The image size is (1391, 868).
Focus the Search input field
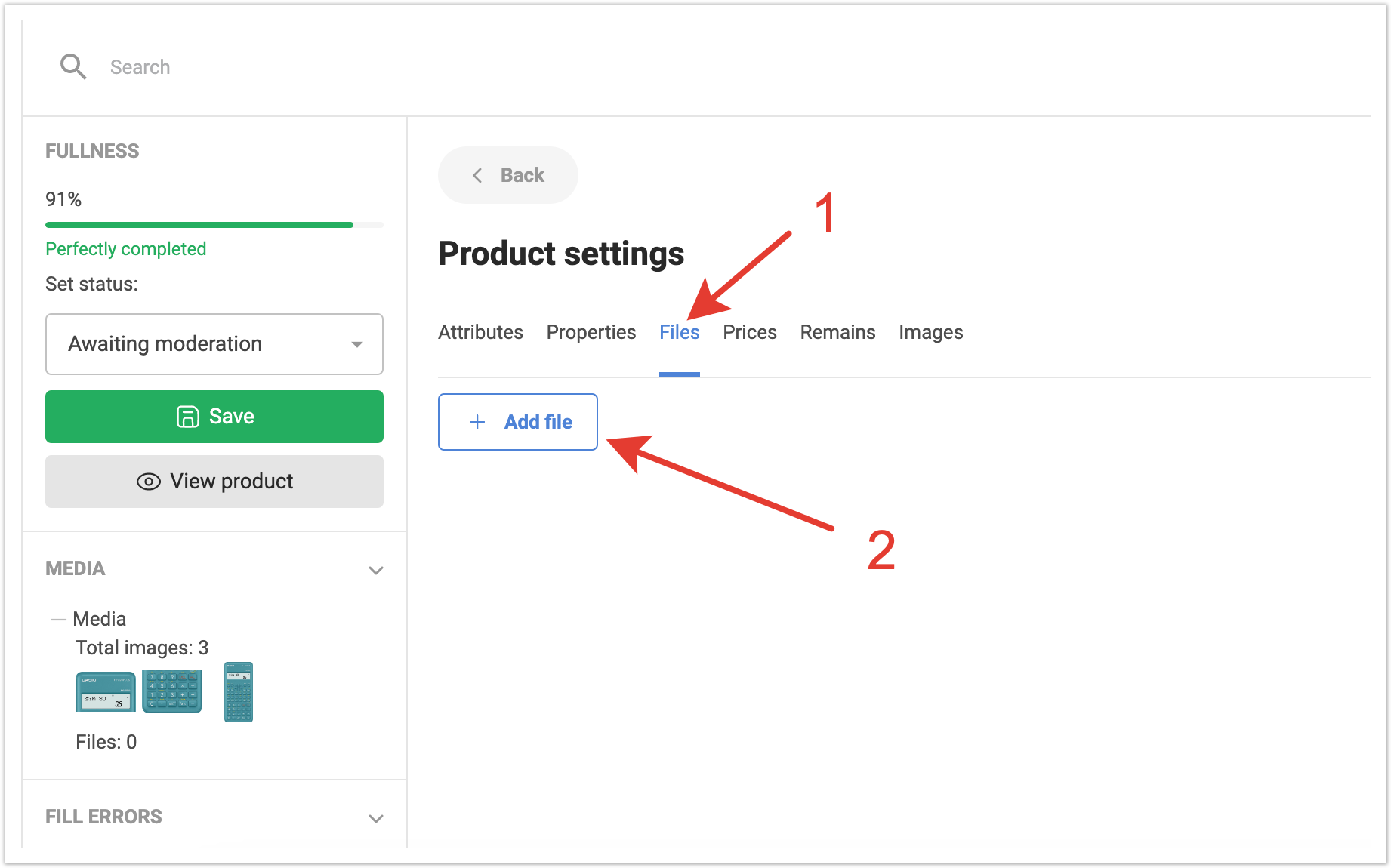pos(302,67)
